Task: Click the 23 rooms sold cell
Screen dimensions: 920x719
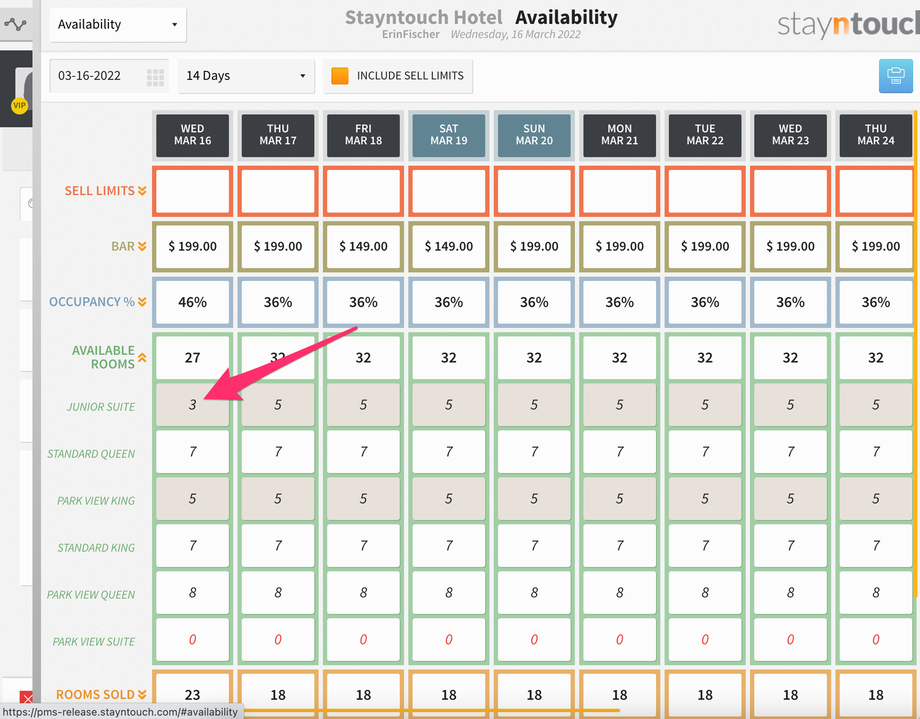Action: click(x=192, y=694)
